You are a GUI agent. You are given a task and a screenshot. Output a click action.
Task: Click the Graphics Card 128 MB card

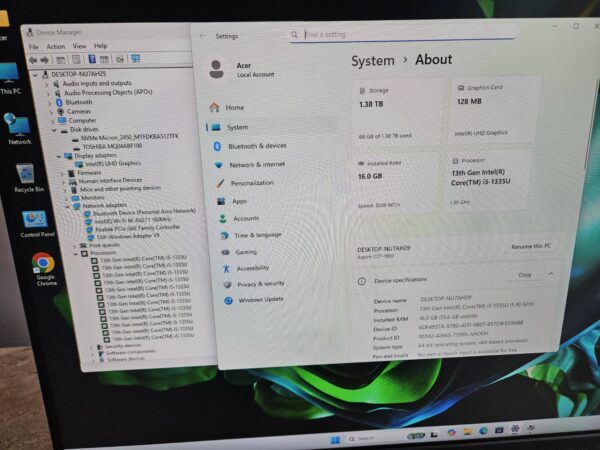point(495,109)
